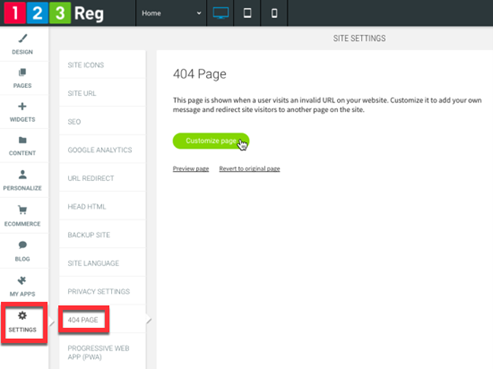This screenshot has width=493, height=369.
Task: Switch to desktop preview icon
Action: [220, 13]
